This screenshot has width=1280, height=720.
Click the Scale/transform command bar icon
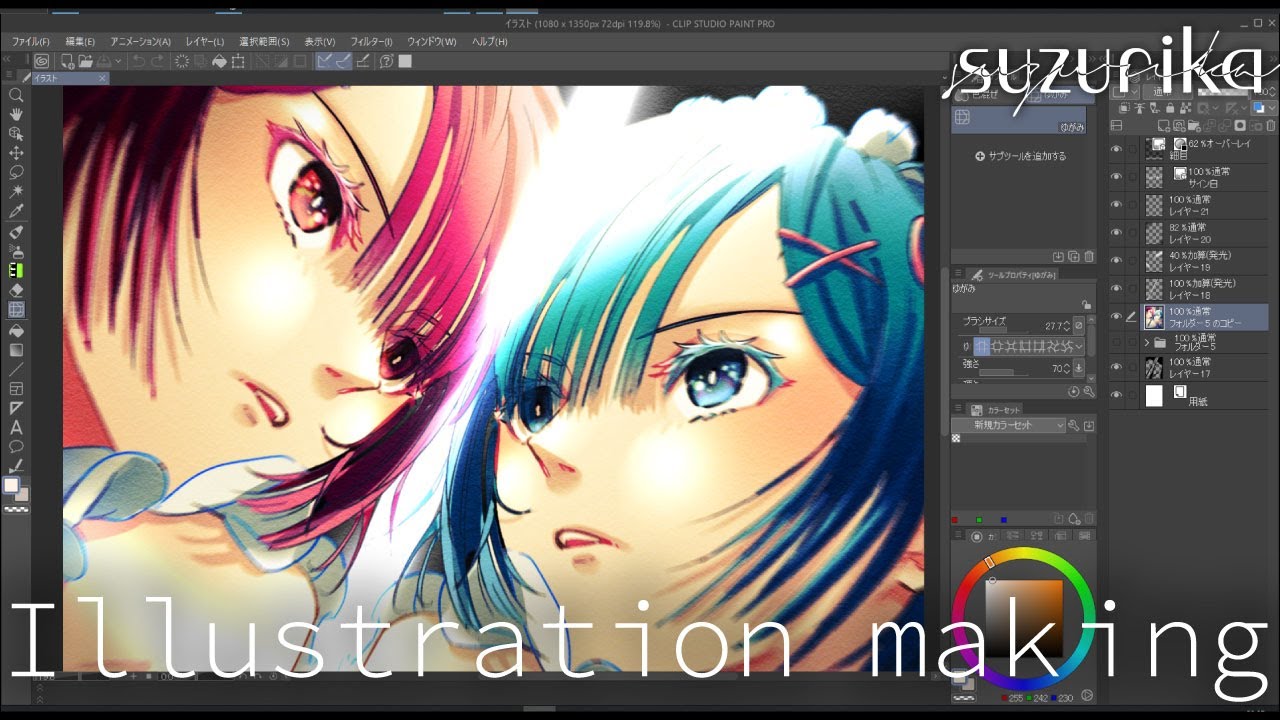pos(238,61)
